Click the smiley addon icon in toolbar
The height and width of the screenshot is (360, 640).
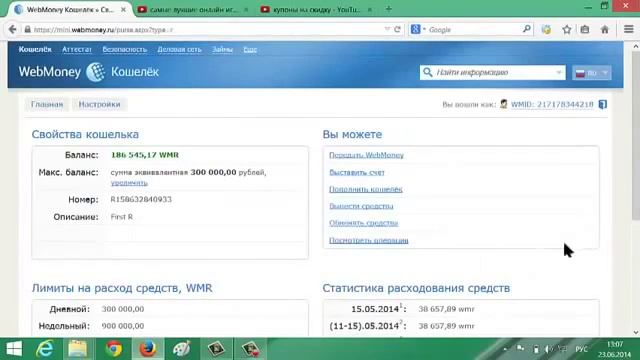tap(546, 29)
